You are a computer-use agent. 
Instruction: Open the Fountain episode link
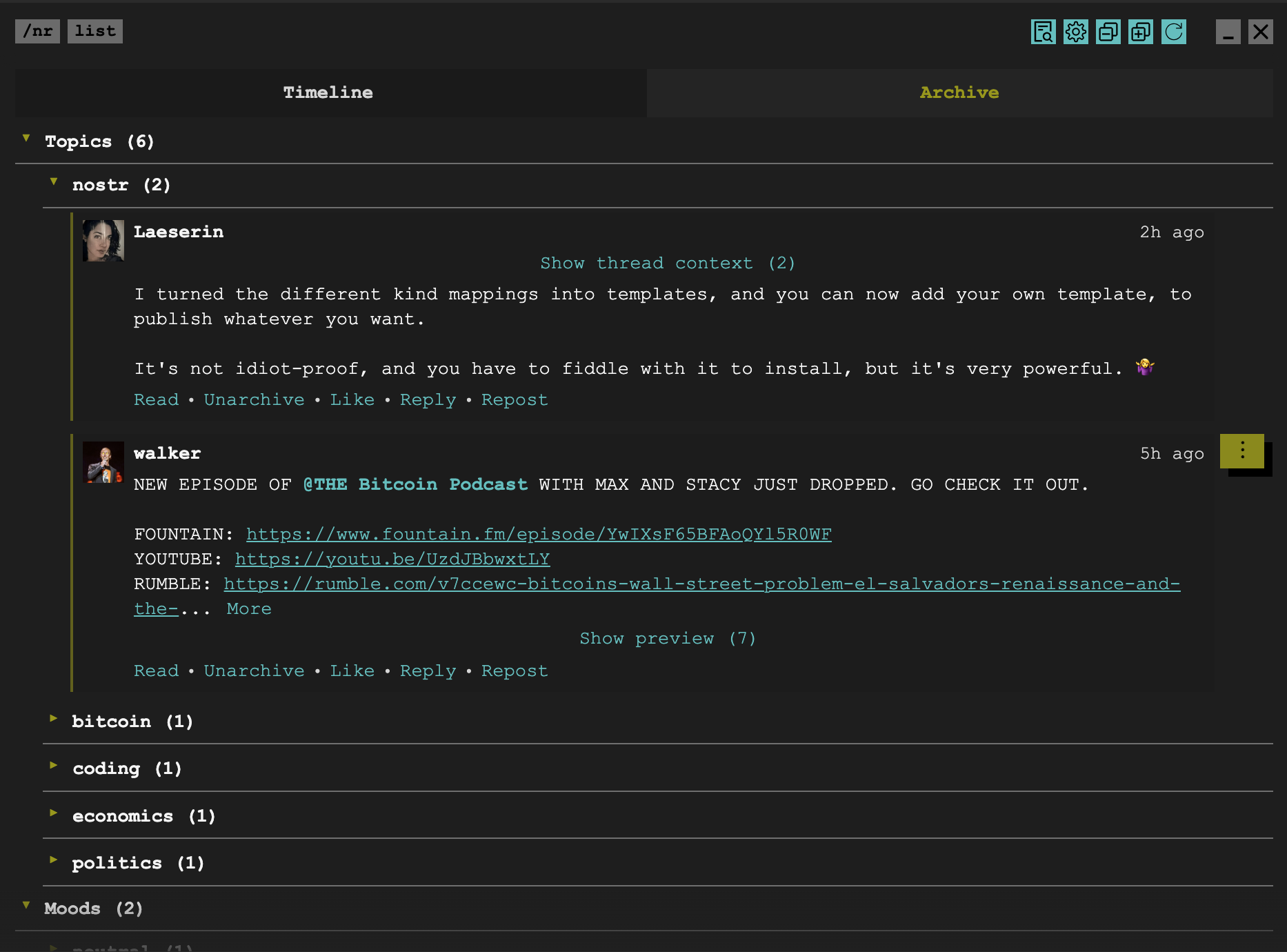(x=539, y=535)
